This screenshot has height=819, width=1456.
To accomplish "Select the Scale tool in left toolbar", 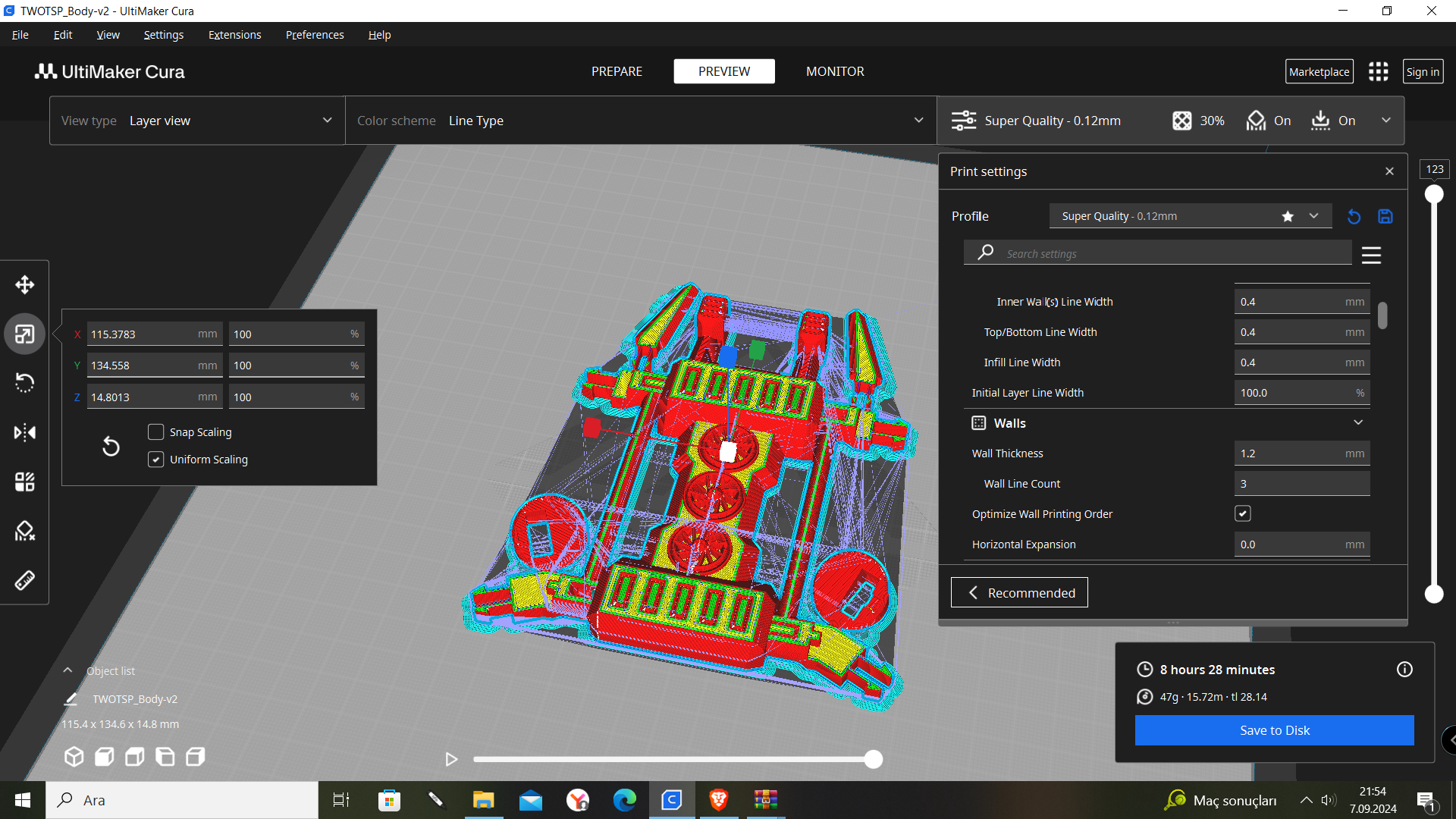I will tap(25, 334).
